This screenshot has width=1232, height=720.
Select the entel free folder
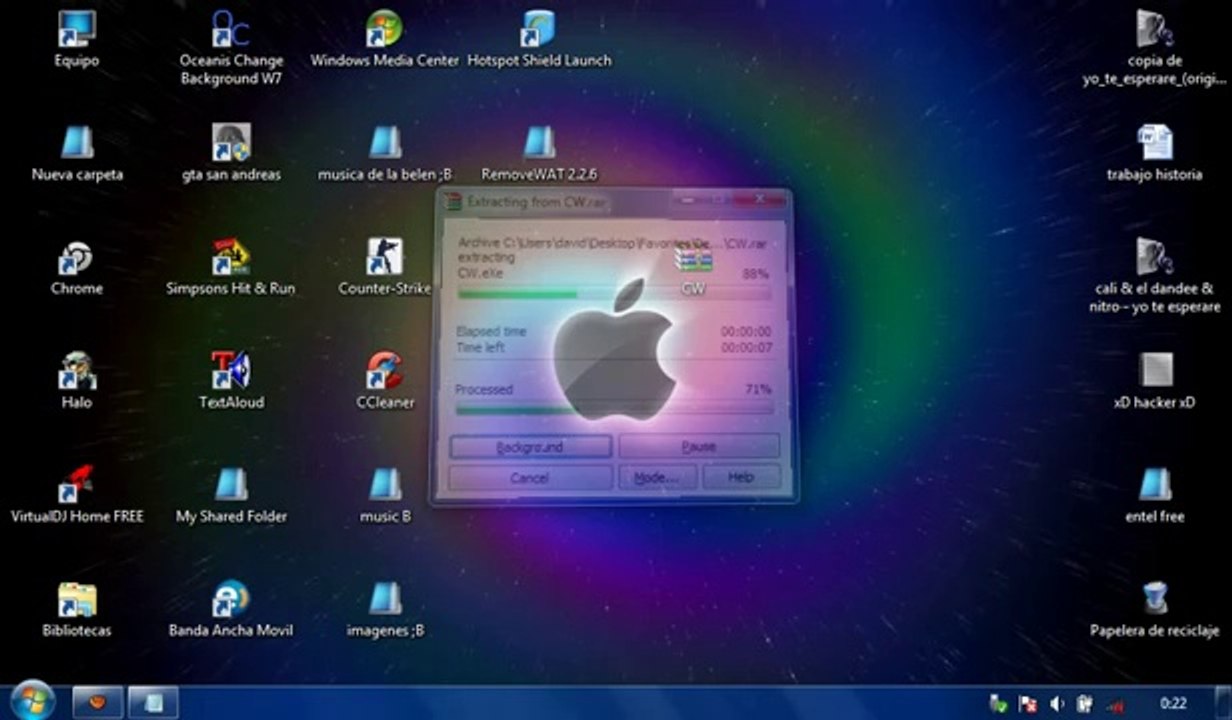point(1155,496)
